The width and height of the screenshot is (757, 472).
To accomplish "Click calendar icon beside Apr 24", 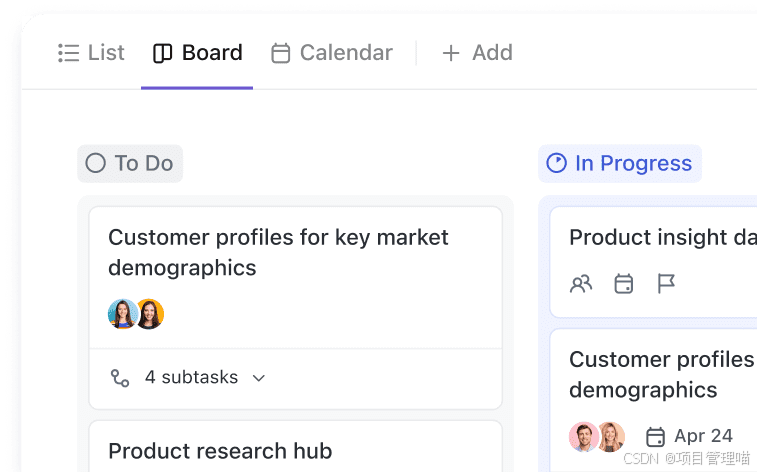I will [x=655, y=437].
